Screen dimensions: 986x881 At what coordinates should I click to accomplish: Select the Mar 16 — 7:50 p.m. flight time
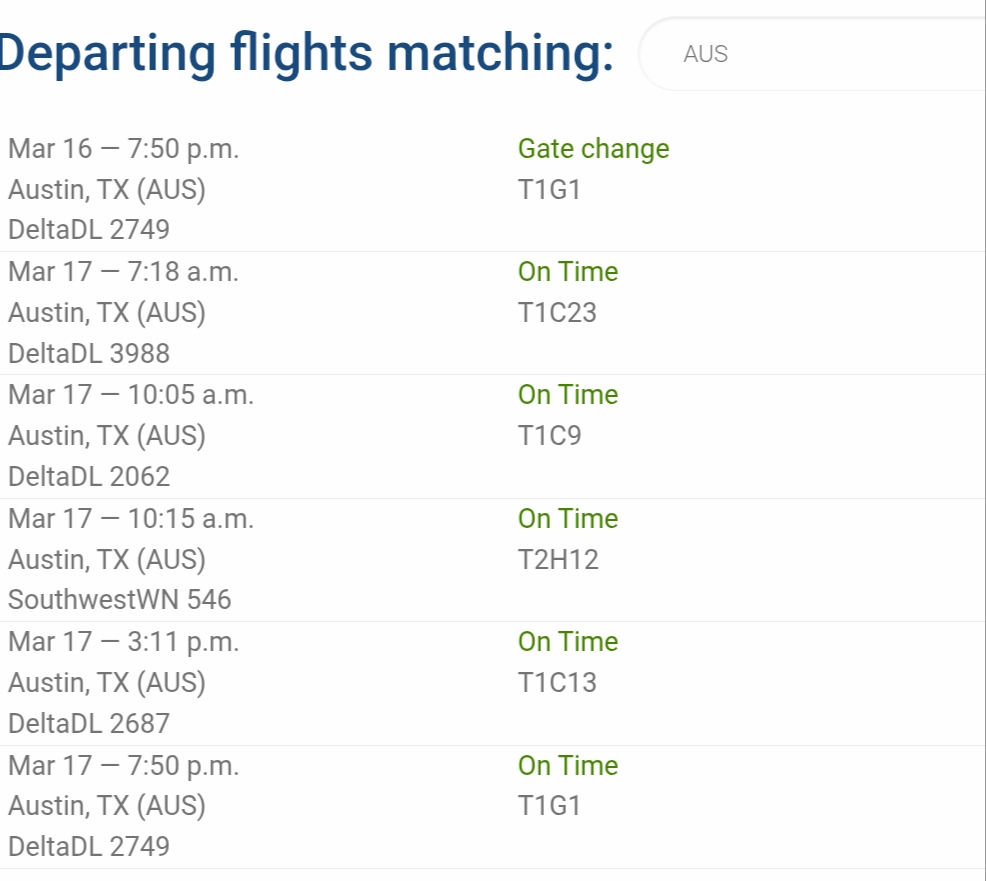coord(124,149)
